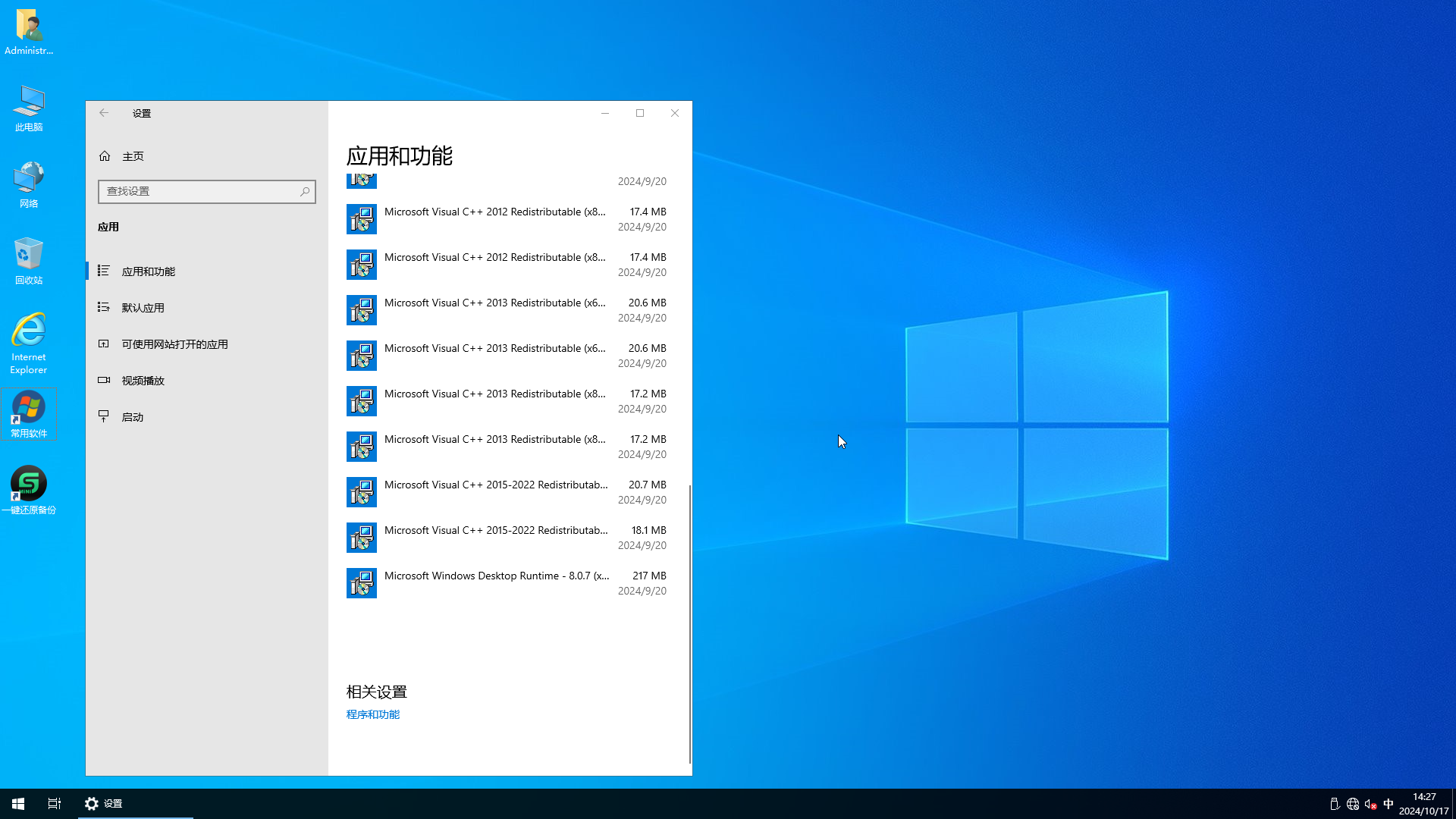
Task: Select the 视频播放 sidebar icon
Action: click(104, 380)
